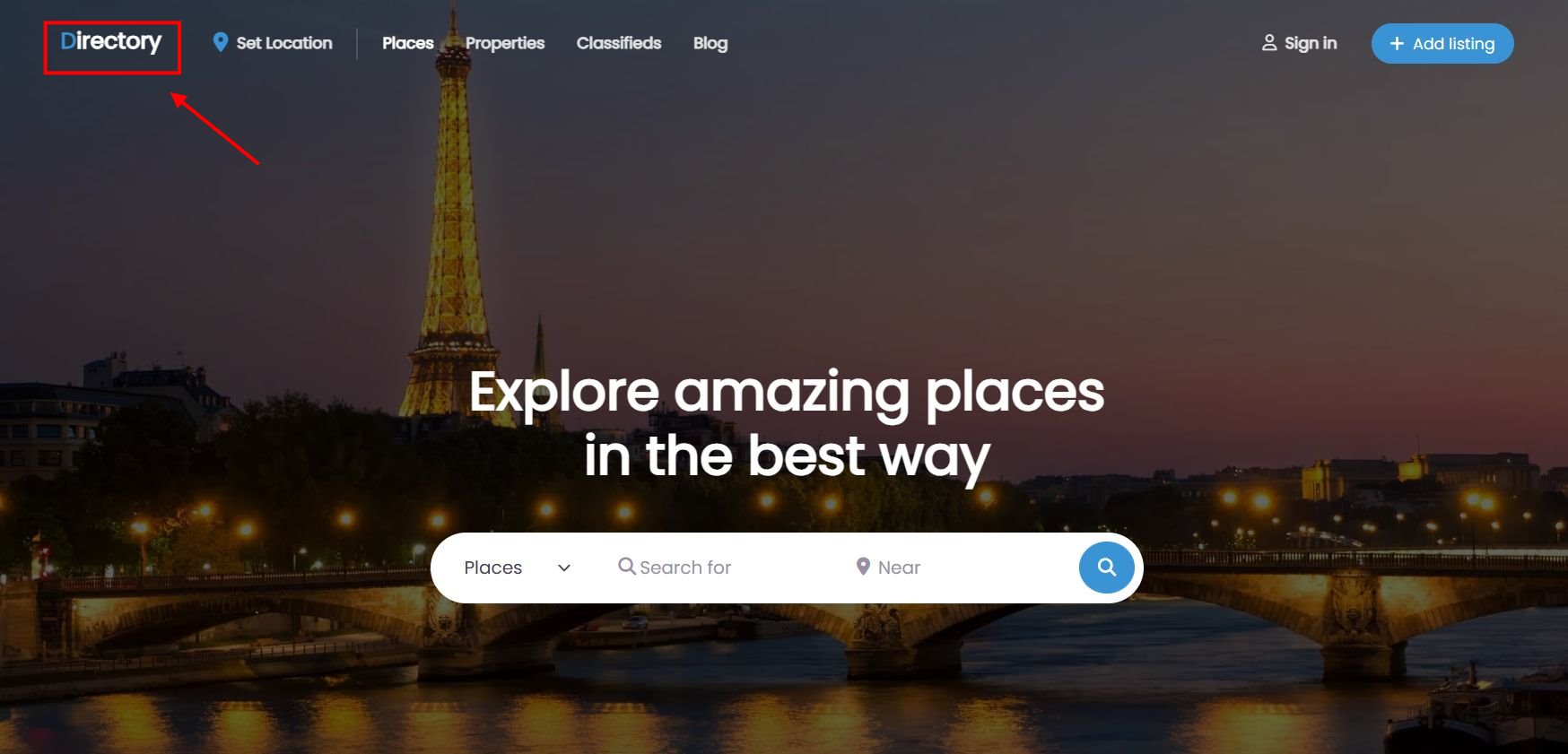Click the Explore amazing places headline
Viewport: 1568px width, 754px height.
pyautogui.click(x=787, y=424)
